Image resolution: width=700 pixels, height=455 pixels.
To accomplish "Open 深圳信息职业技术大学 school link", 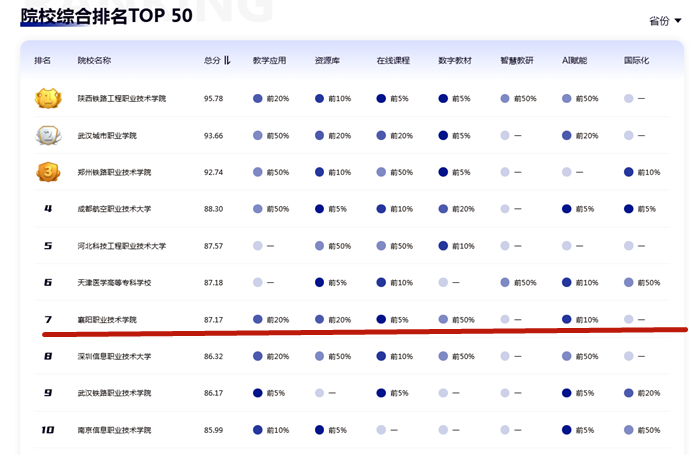I will coord(114,356).
